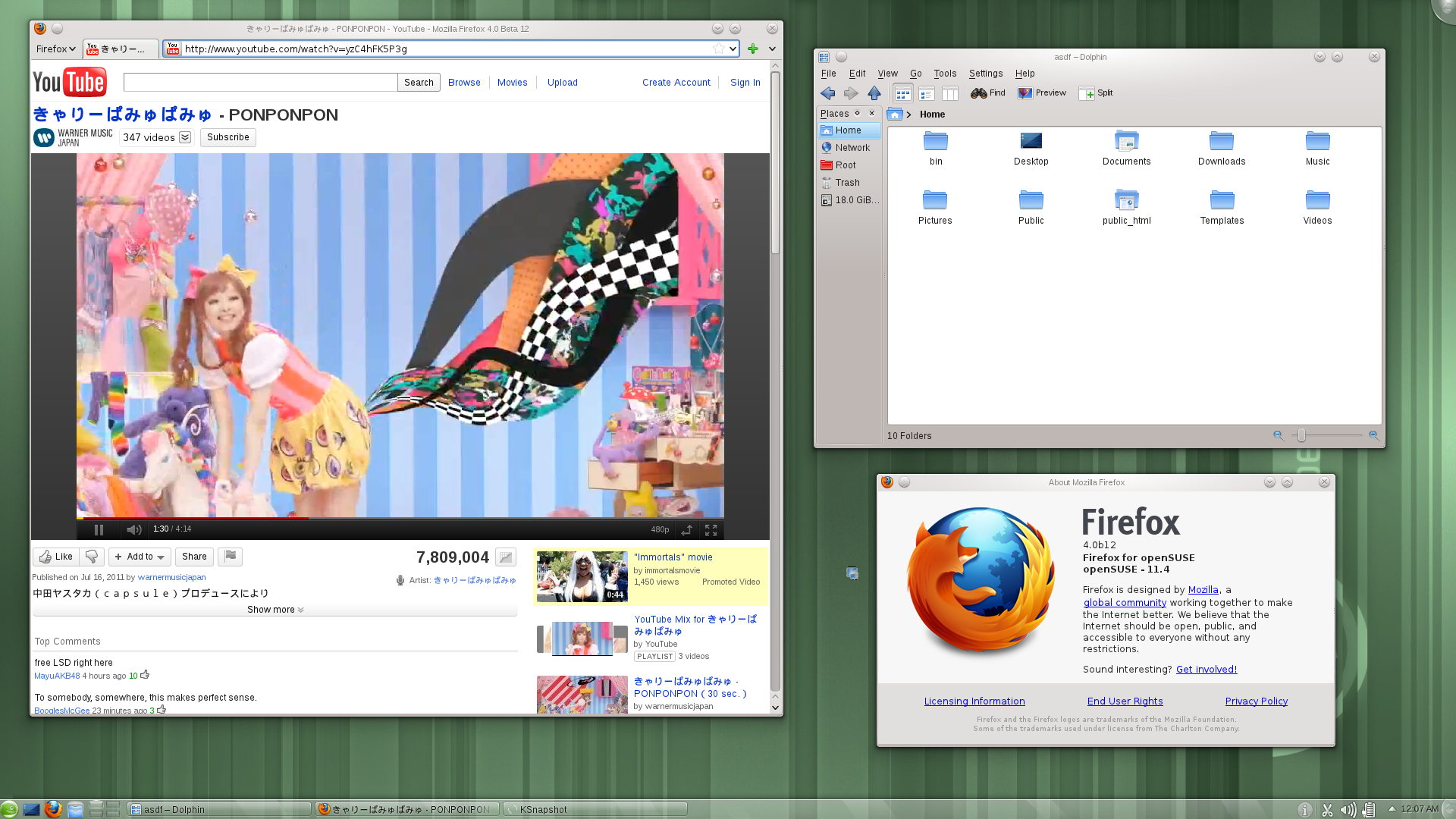Toggle file Preview in Dolphin
The image size is (1456, 819).
(x=1042, y=93)
